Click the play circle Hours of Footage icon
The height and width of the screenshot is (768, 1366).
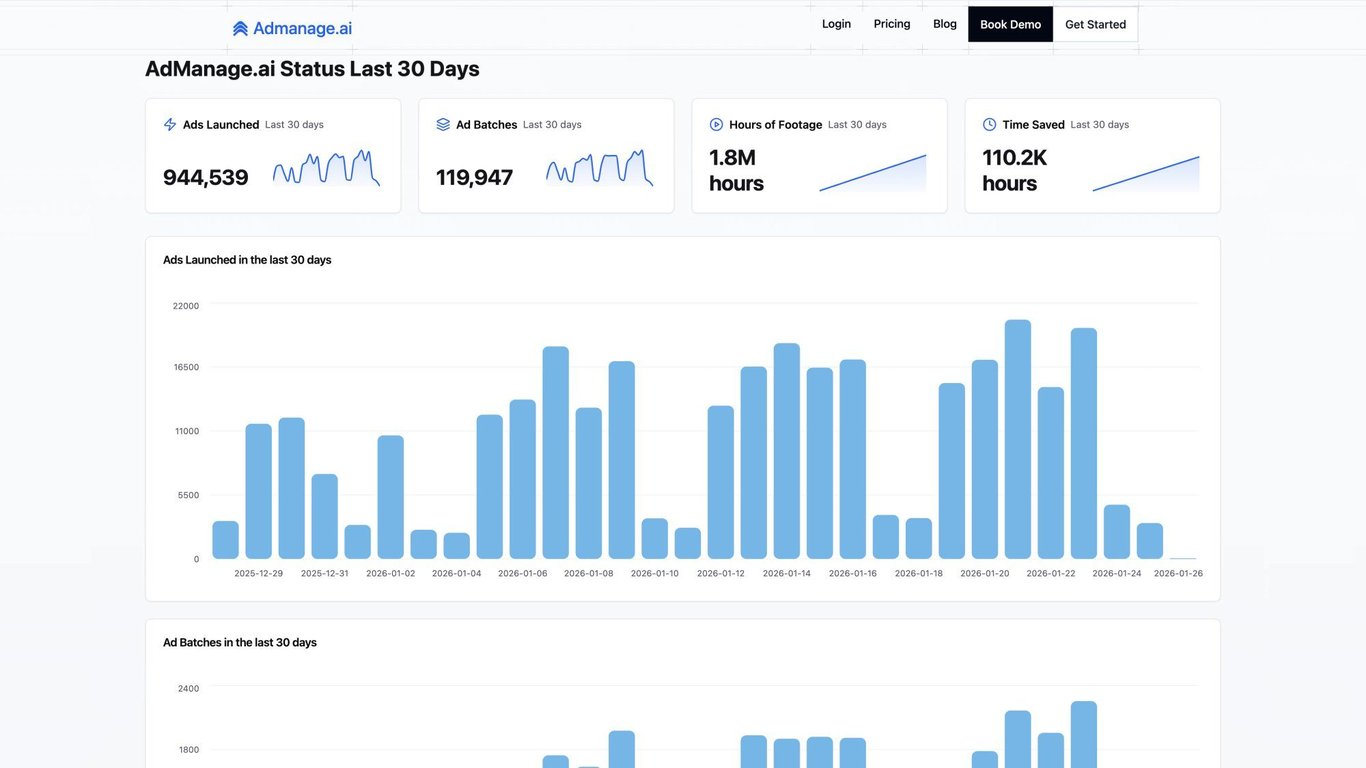pos(716,125)
